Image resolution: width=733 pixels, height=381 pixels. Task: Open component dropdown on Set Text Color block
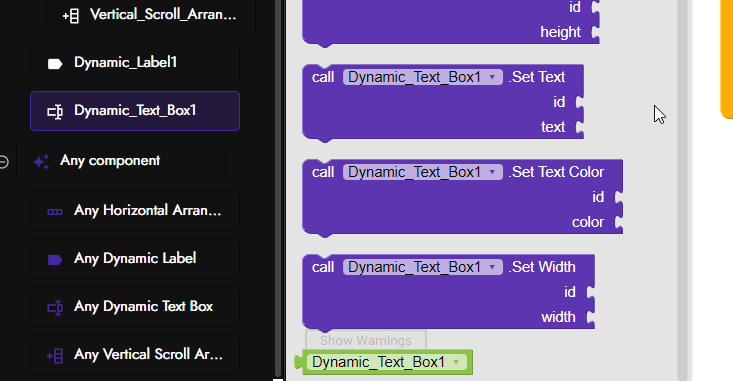coord(423,172)
